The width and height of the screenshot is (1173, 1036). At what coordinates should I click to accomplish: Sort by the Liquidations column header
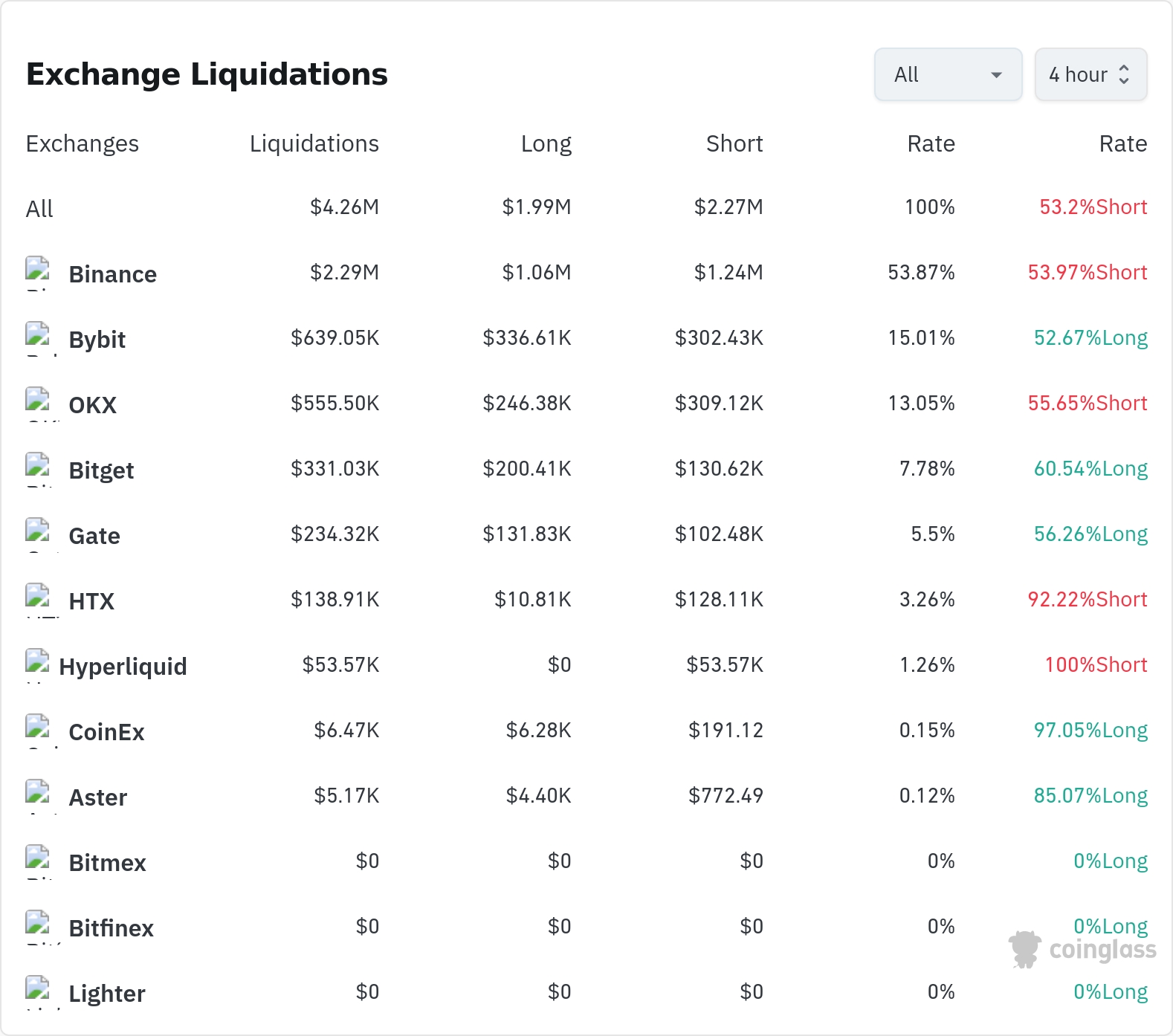(x=314, y=143)
